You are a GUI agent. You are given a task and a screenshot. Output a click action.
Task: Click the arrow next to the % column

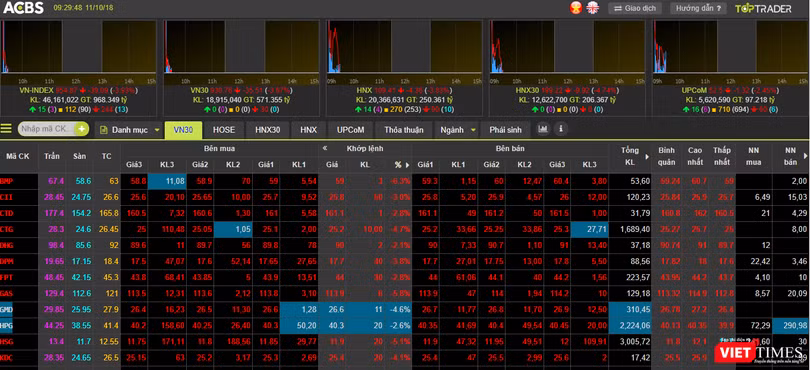coord(408,165)
